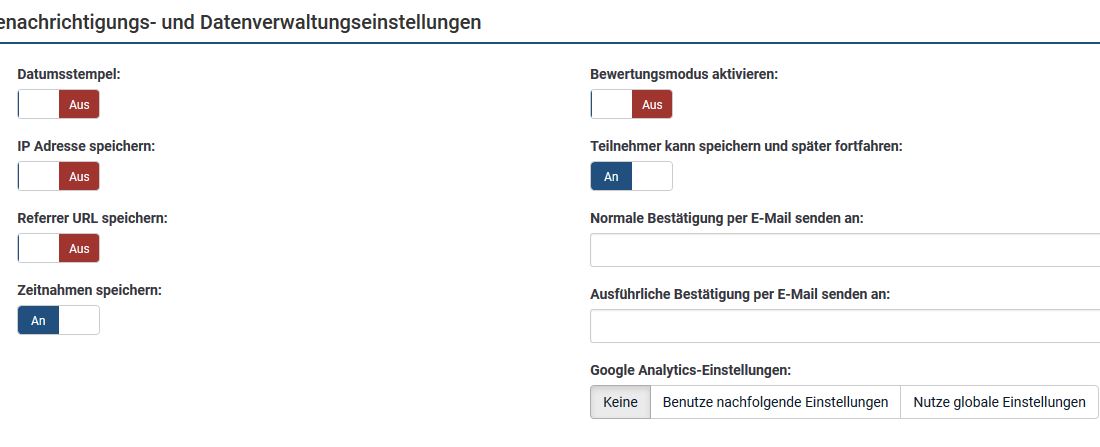Pick 'Nutze globale Einstellungen' option

coord(999,402)
